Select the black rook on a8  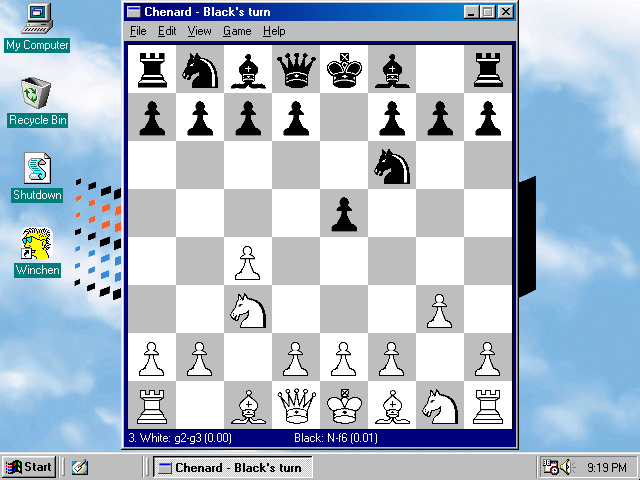pos(152,70)
